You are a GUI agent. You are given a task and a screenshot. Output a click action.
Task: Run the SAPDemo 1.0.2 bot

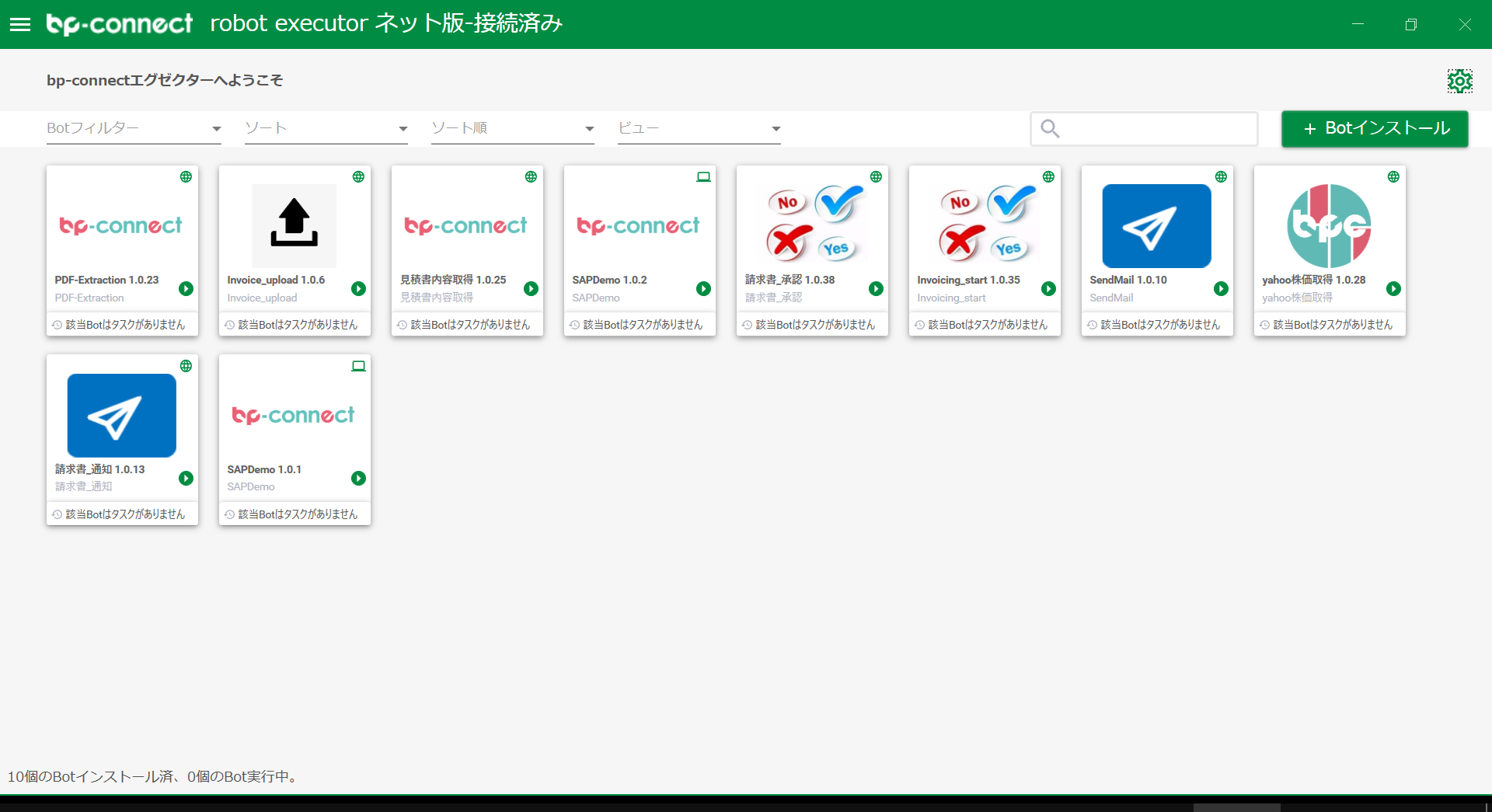[x=703, y=288]
